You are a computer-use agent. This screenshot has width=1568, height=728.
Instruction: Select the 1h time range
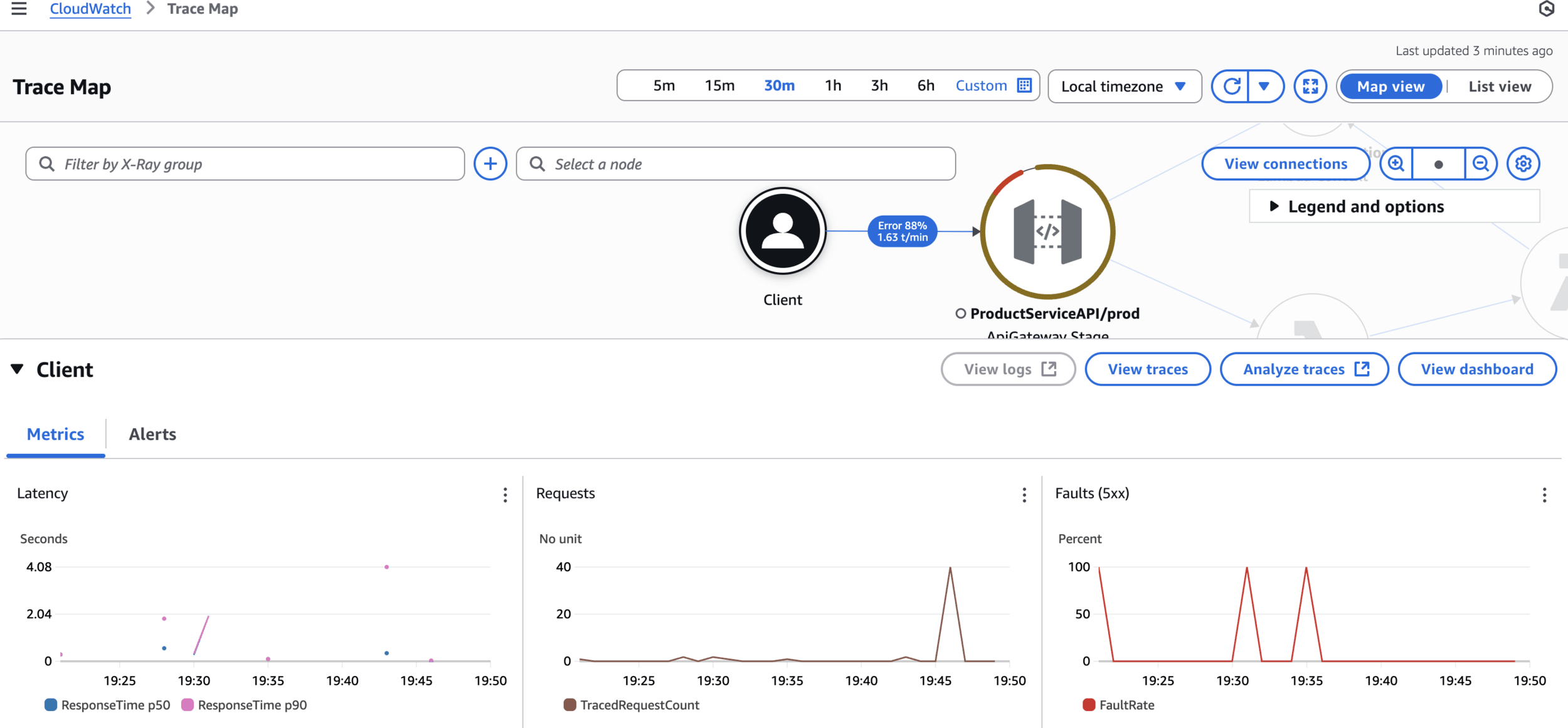(x=832, y=86)
